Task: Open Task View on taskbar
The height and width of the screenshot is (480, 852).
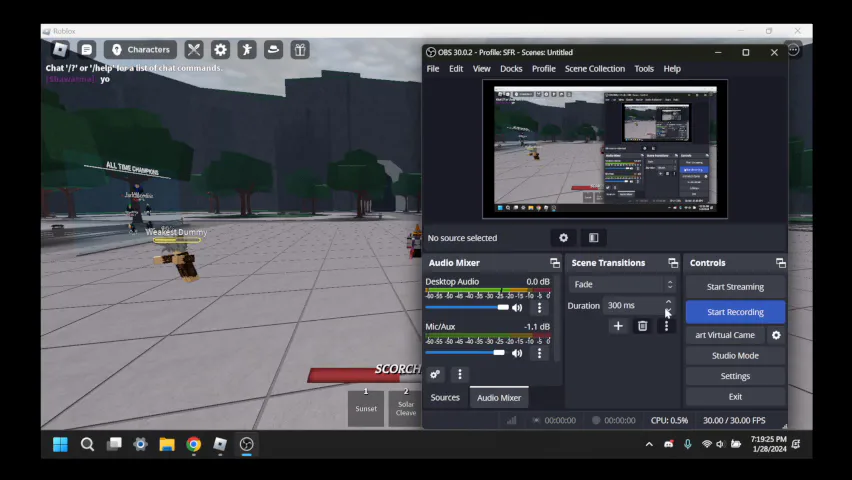Action: pyautogui.click(x=114, y=444)
